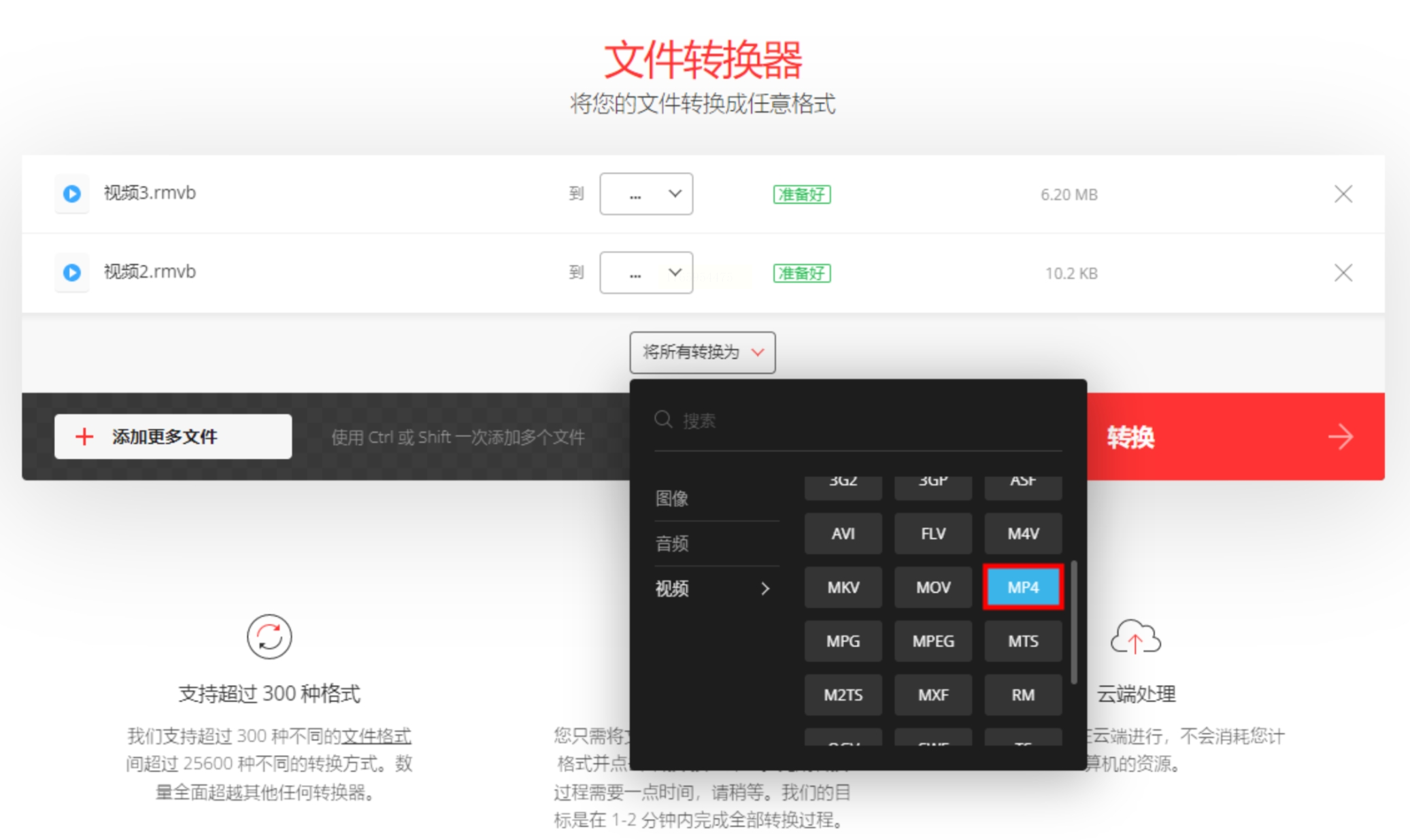Click the circular refresh formats icon
This screenshot has width=1410, height=840.
[x=269, y=637]
